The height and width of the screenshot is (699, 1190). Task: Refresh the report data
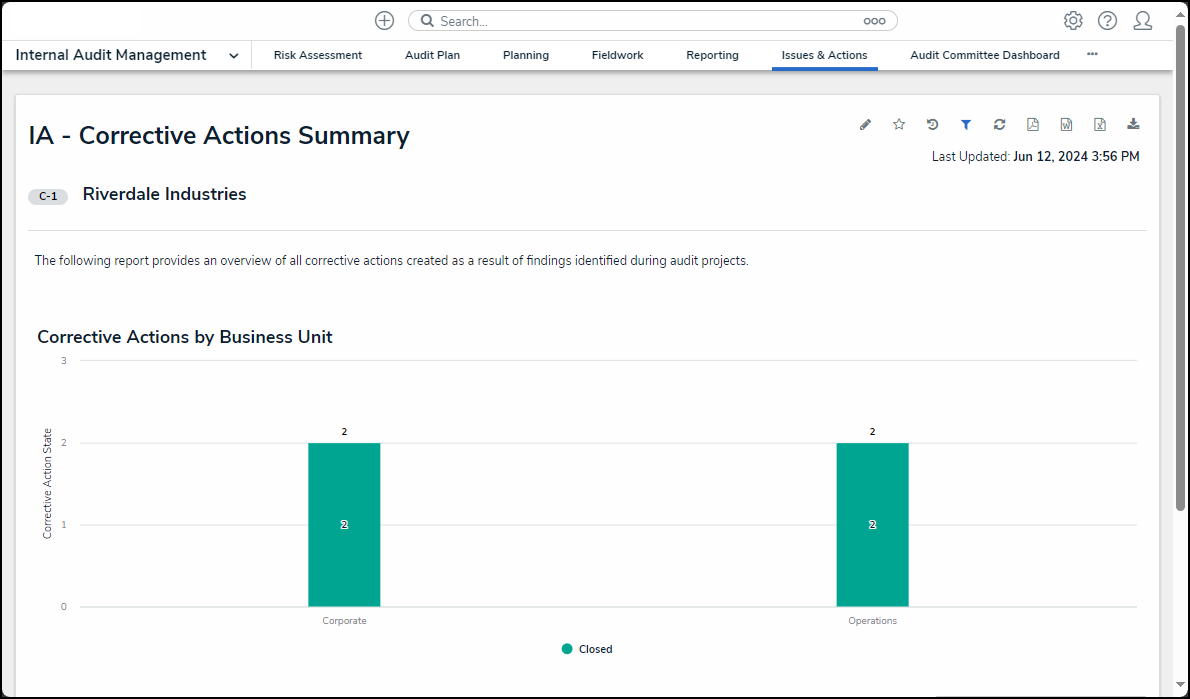point(999,125)
